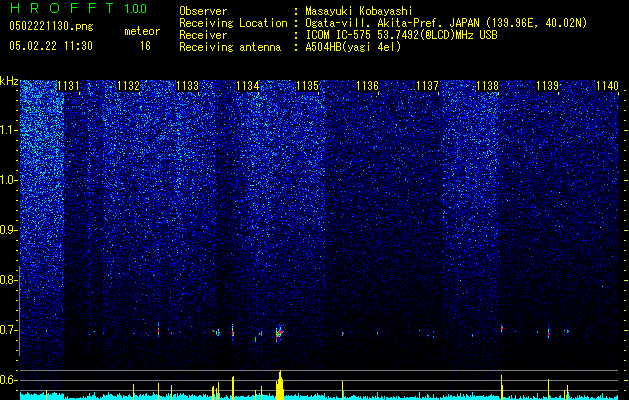Image resolution: width=629 pixels, height=400 pixels.
Task: Click observer name Masayuki Kobayashi
Action: (x=359, y=11)
